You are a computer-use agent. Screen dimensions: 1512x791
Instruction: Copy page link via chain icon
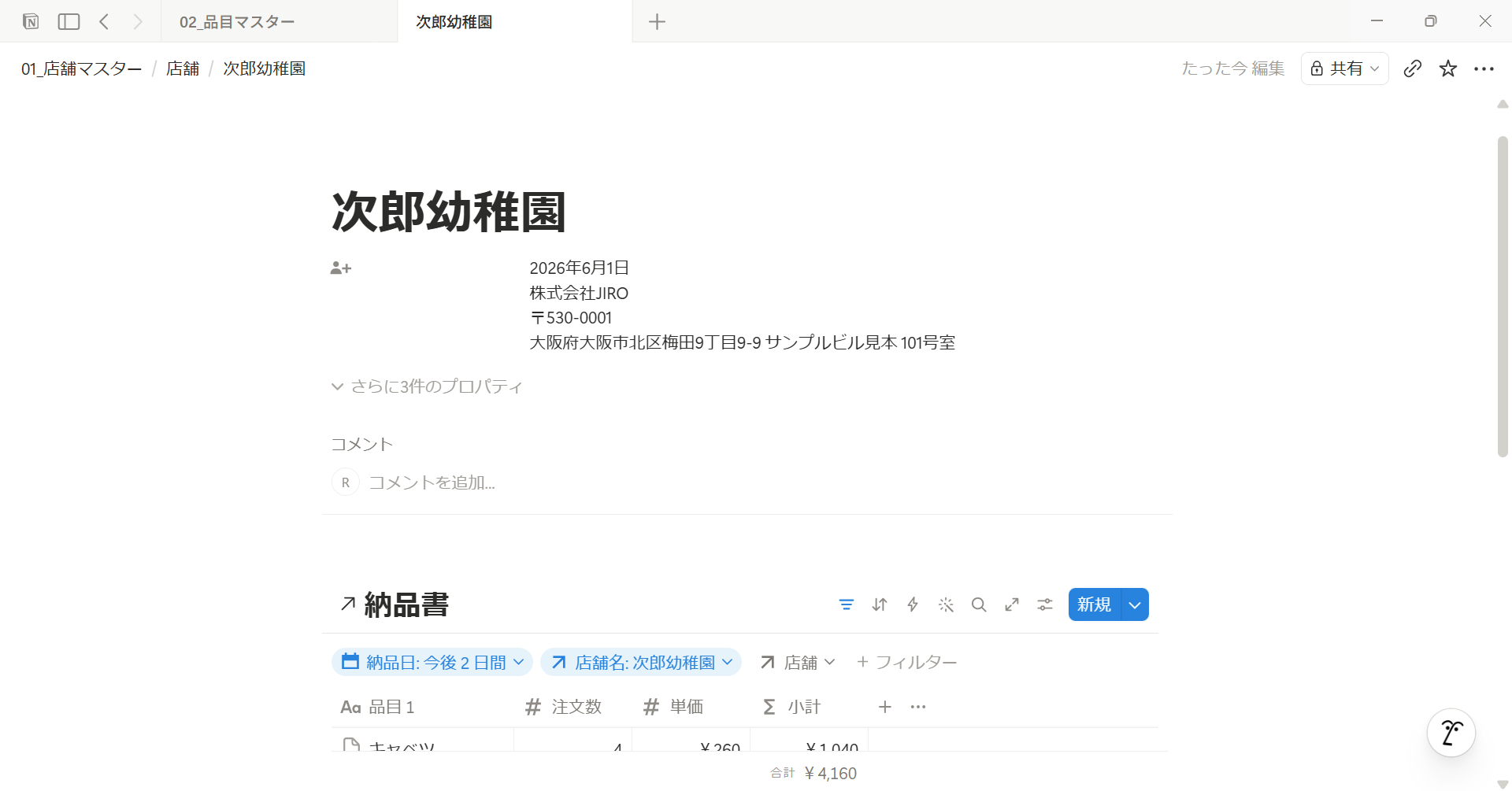[x=1413, y=68]
